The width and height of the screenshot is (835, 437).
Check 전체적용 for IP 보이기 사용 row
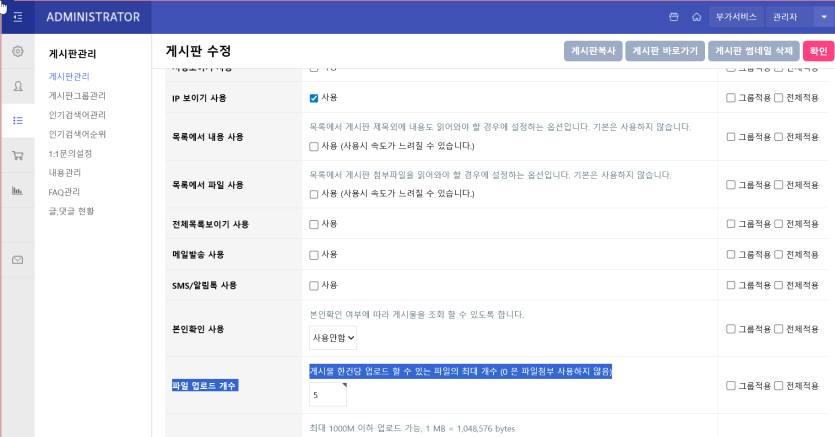(779, 98)
